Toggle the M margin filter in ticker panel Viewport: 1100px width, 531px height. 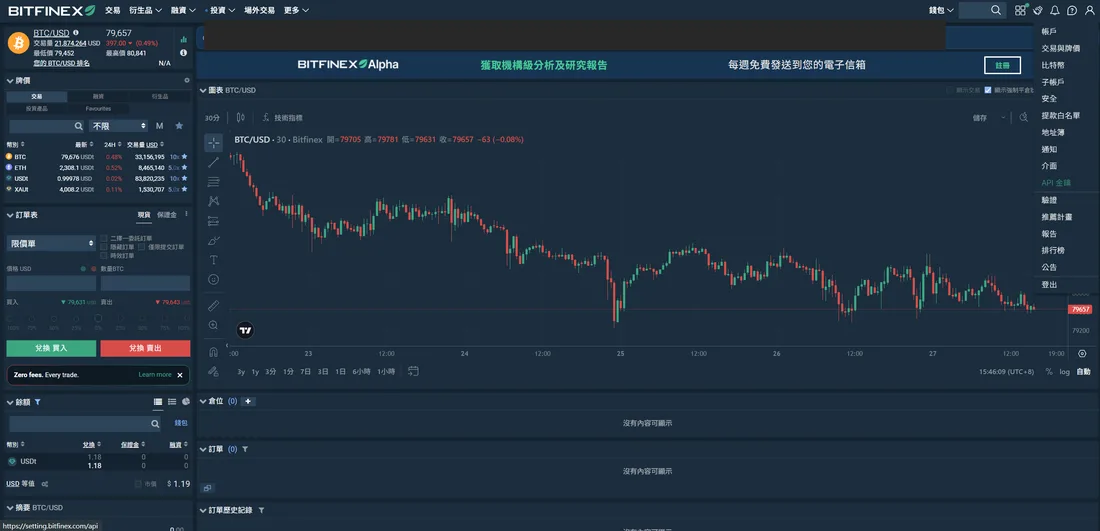click(159, 126)
